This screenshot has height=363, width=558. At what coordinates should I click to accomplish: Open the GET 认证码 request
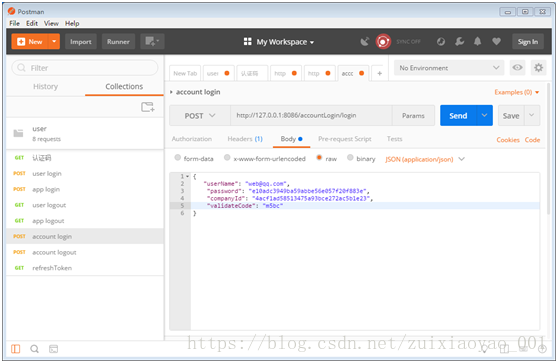click(x=85, y=158)
